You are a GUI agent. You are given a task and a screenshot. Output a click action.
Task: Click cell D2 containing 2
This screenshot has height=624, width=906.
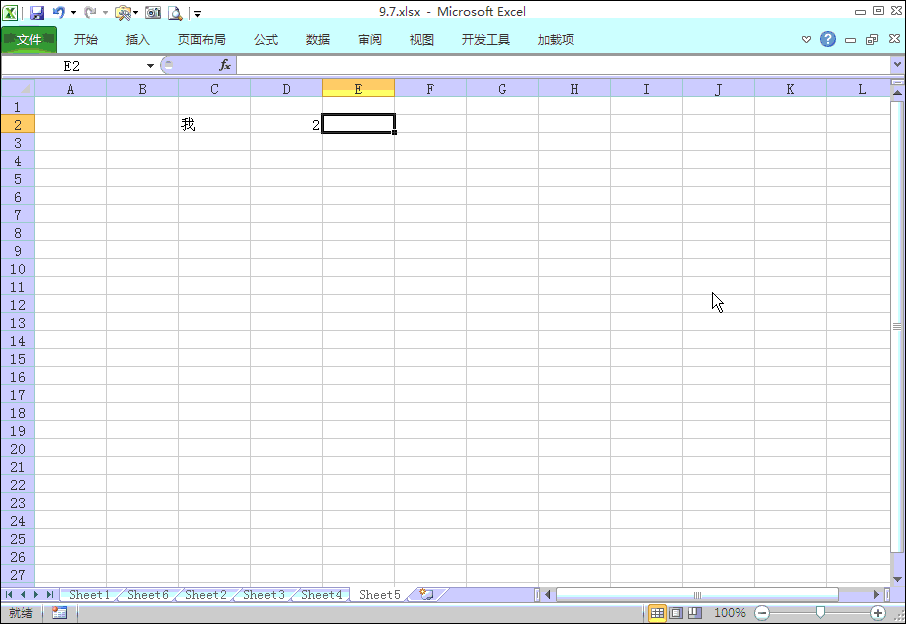(x=286, y=124)
